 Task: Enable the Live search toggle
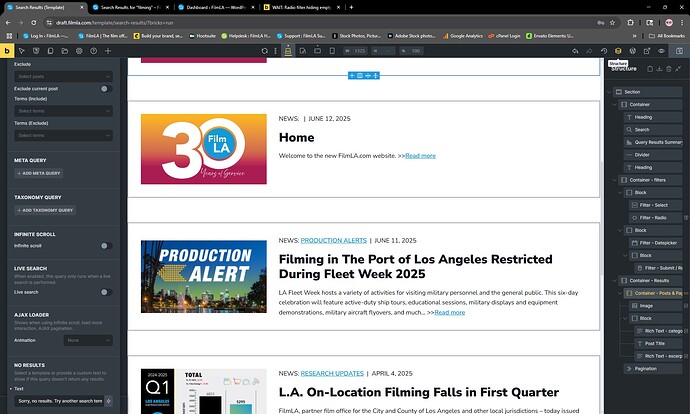[105, 292]
